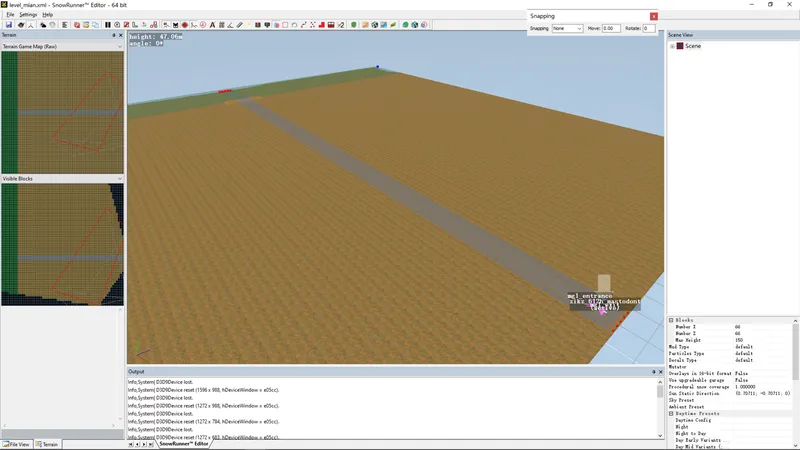Expand the Scene tree node
Screen dimensions: 800x450
point(672,46)
